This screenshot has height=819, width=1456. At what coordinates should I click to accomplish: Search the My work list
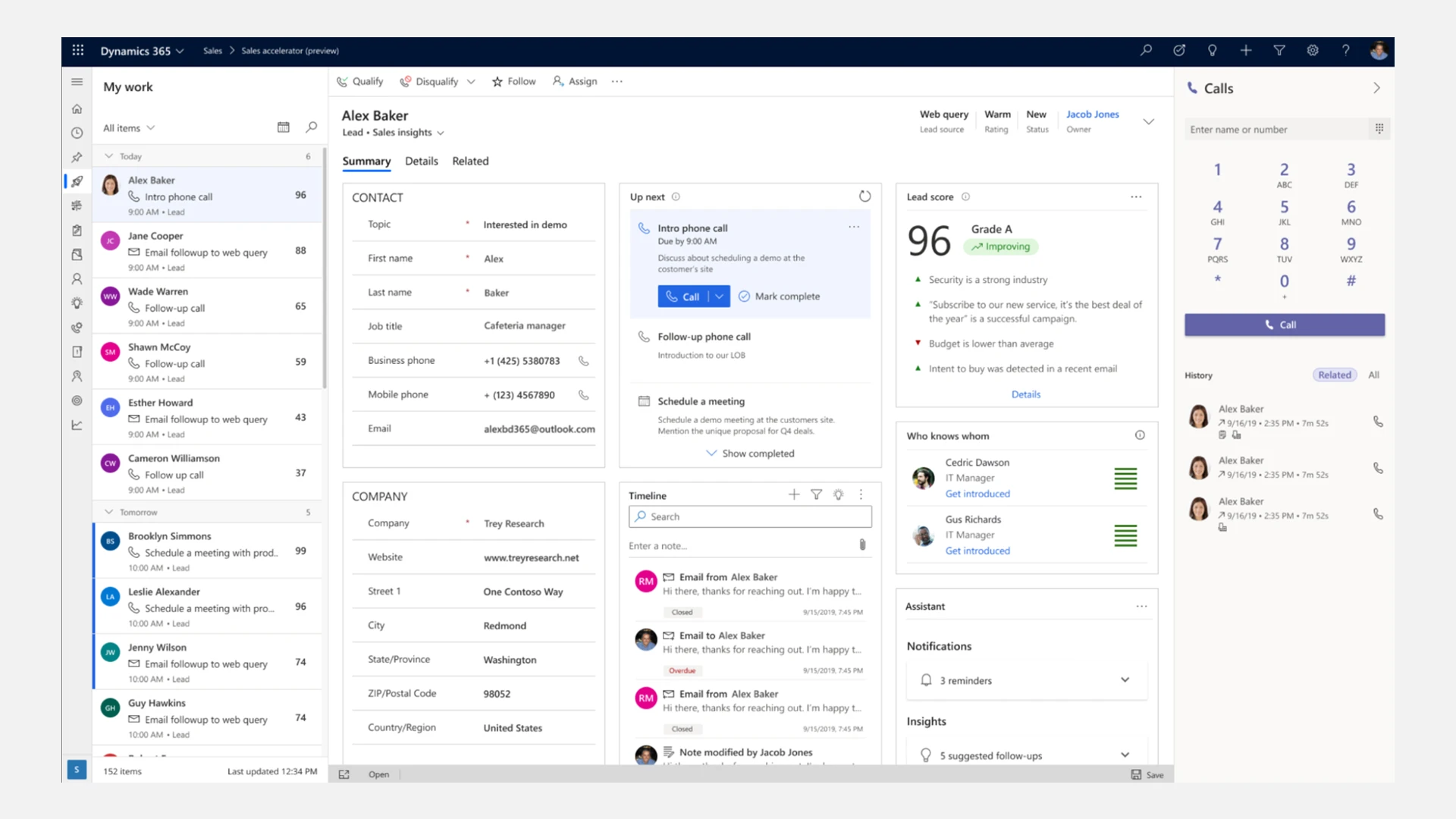coord(311,127)
